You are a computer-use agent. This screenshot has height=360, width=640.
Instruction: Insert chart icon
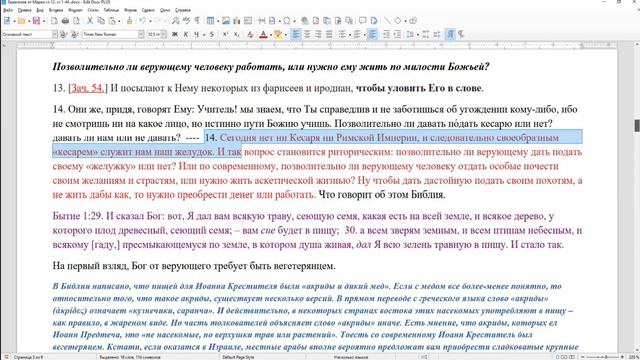(x=237, y=21)
